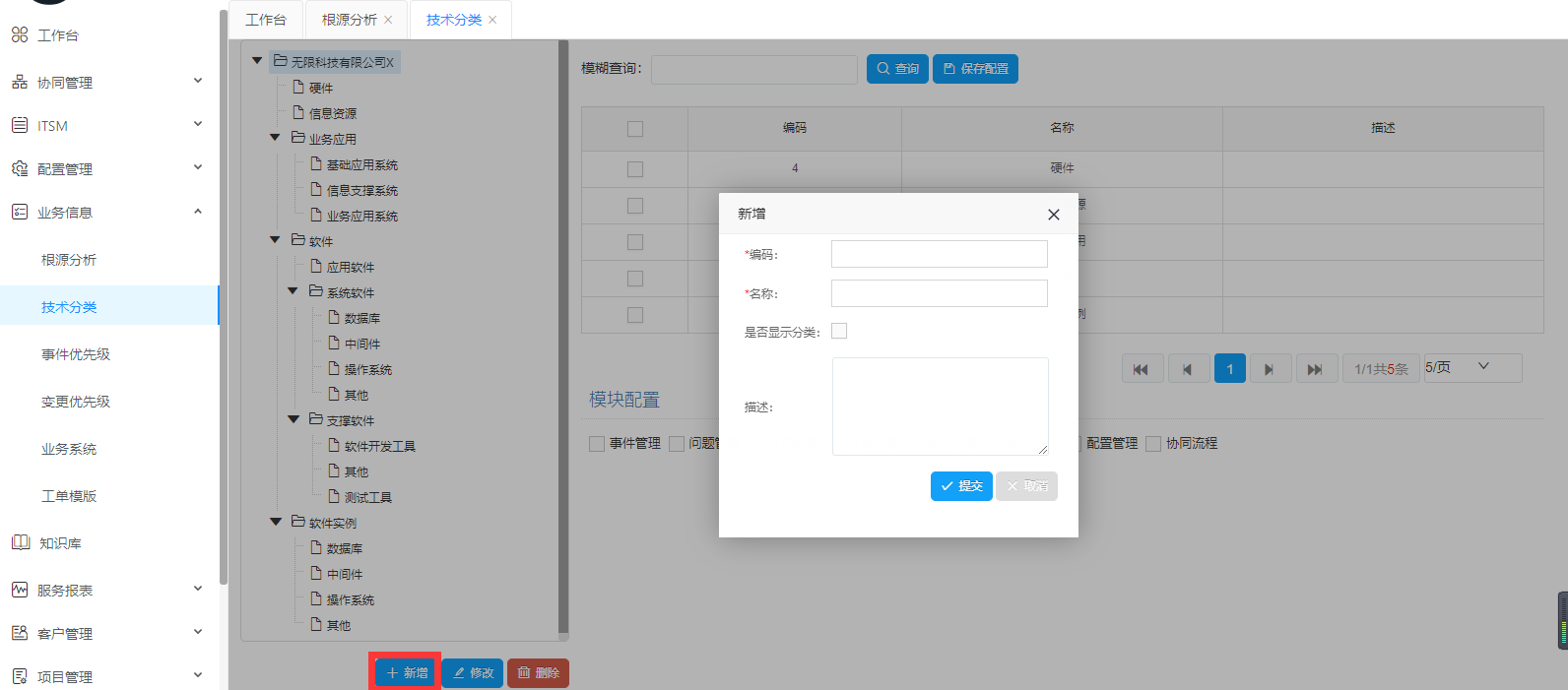The width and height of the screenshot is (1568, 690).
Task: Click the ITSM sidebar icon
Action: click(x=20, y=125)
